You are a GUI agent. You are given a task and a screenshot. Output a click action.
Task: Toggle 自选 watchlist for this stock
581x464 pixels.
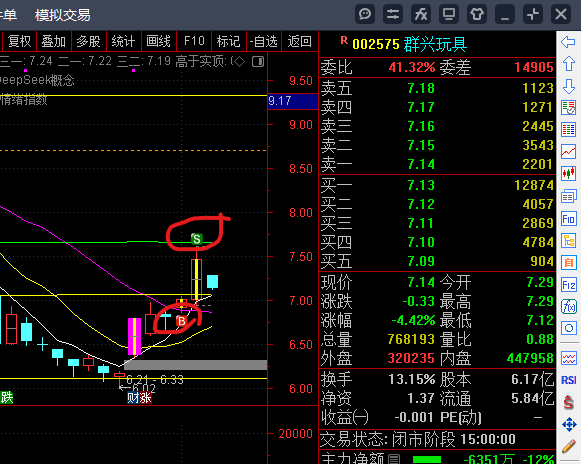pos(263,41)
